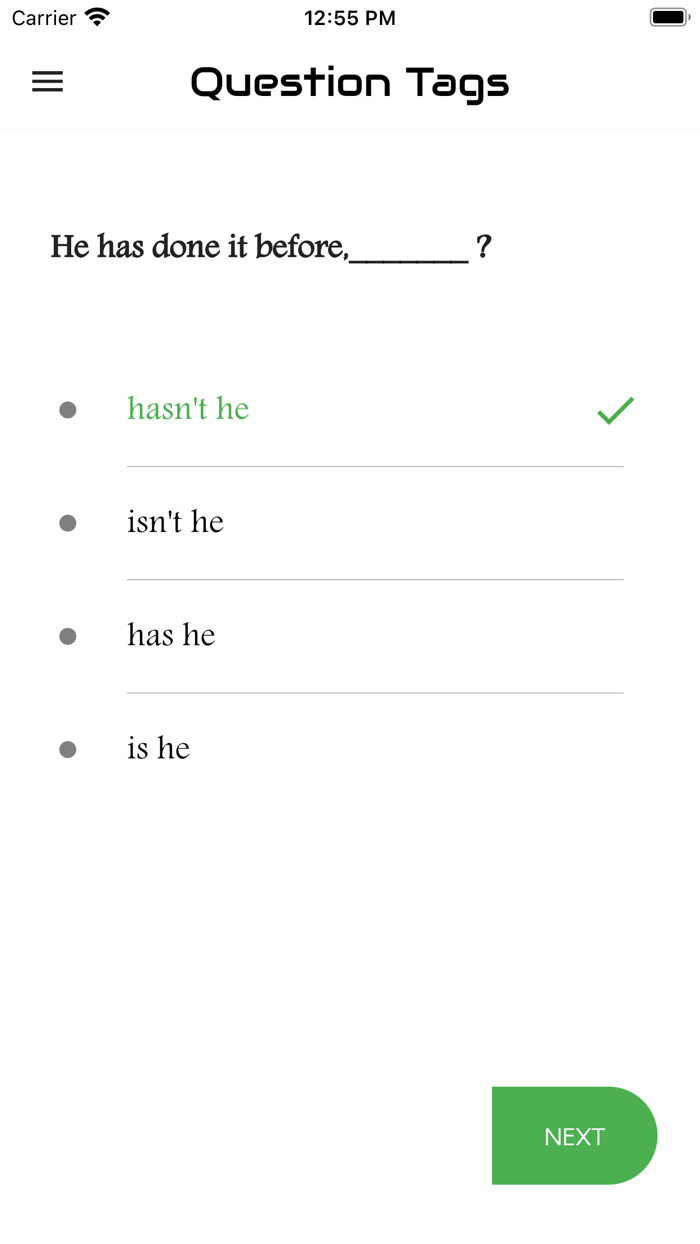
Task: Tap the Question Tags title bar
Action: 350,83
